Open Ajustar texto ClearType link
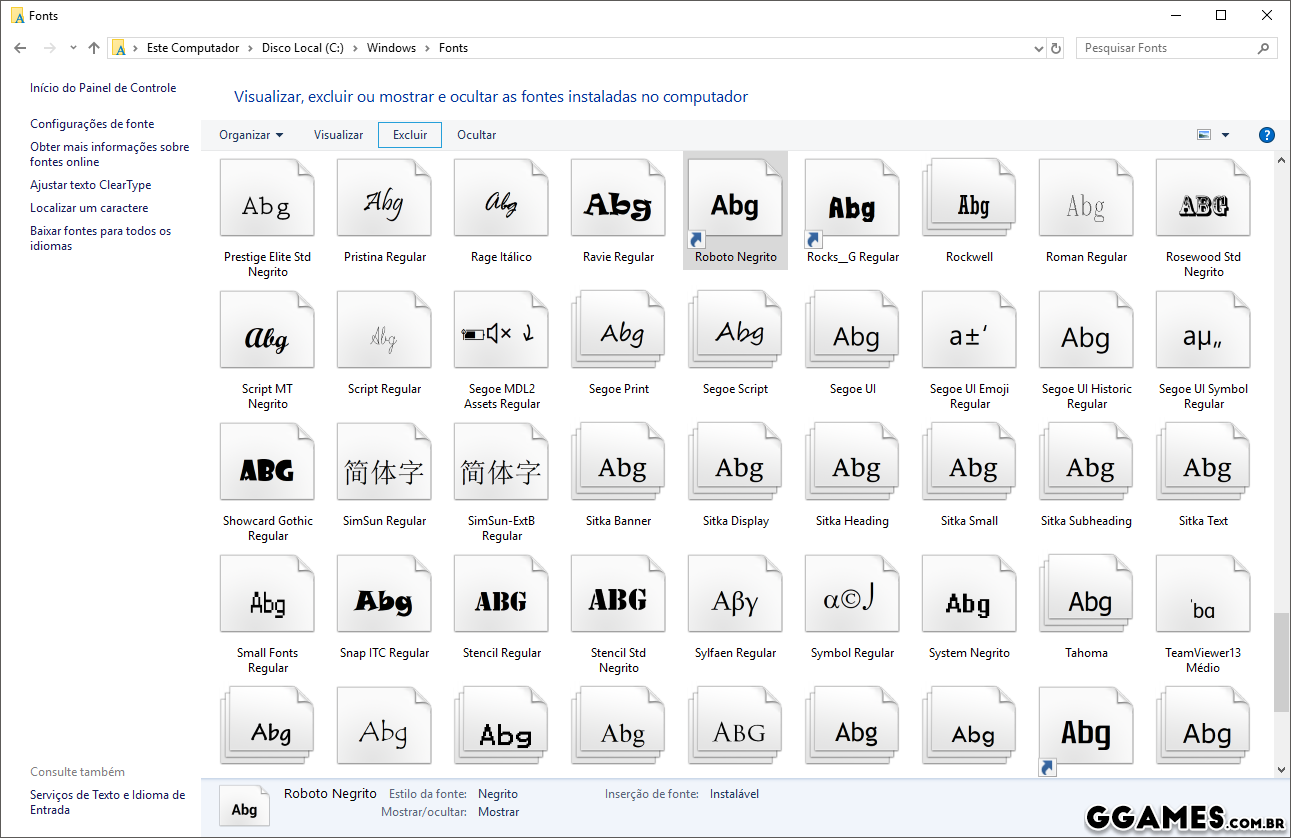 point(90,185)
